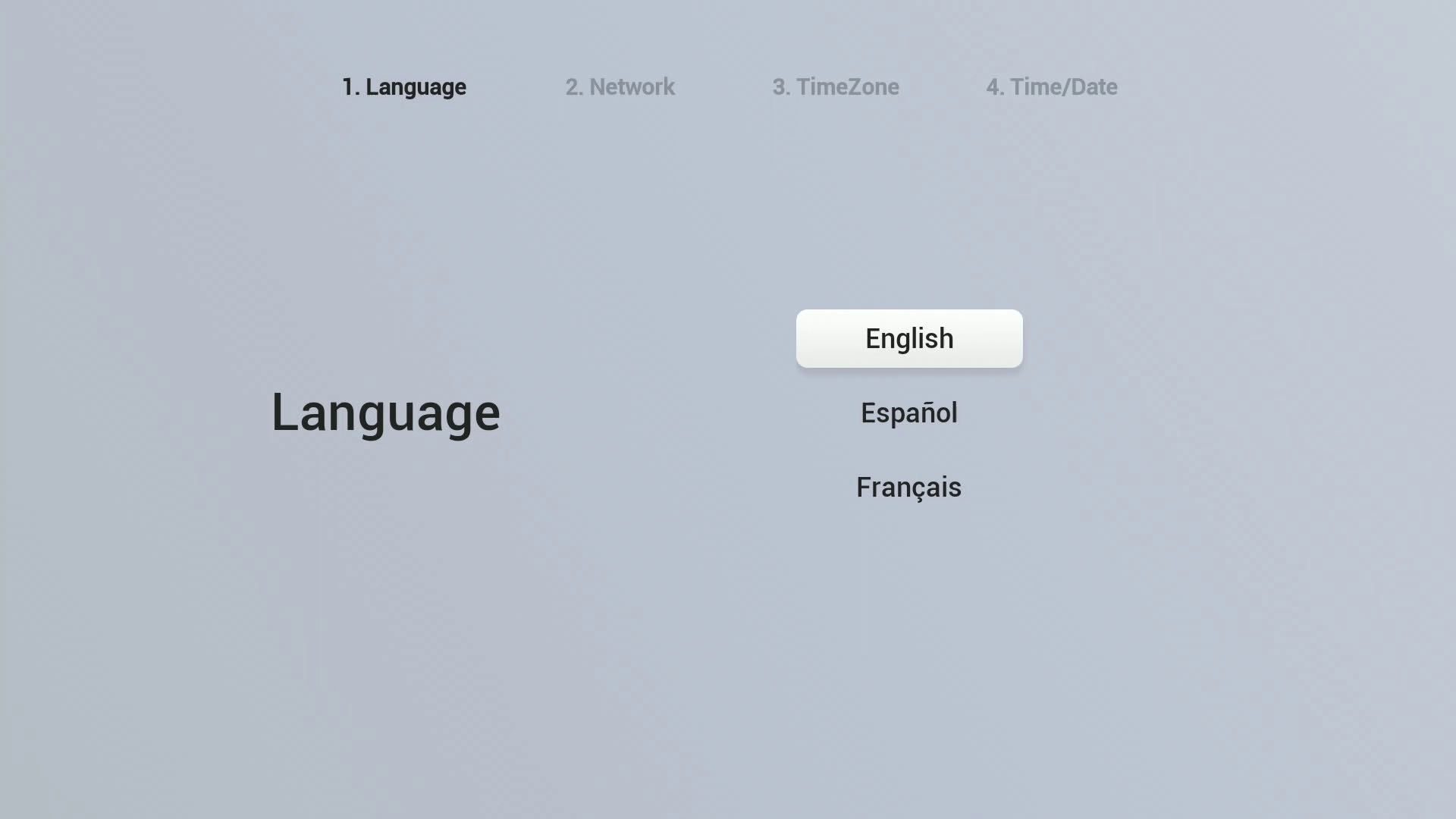Pick Français as the system language
1456x819 pixels.
[x=909, y=487]
